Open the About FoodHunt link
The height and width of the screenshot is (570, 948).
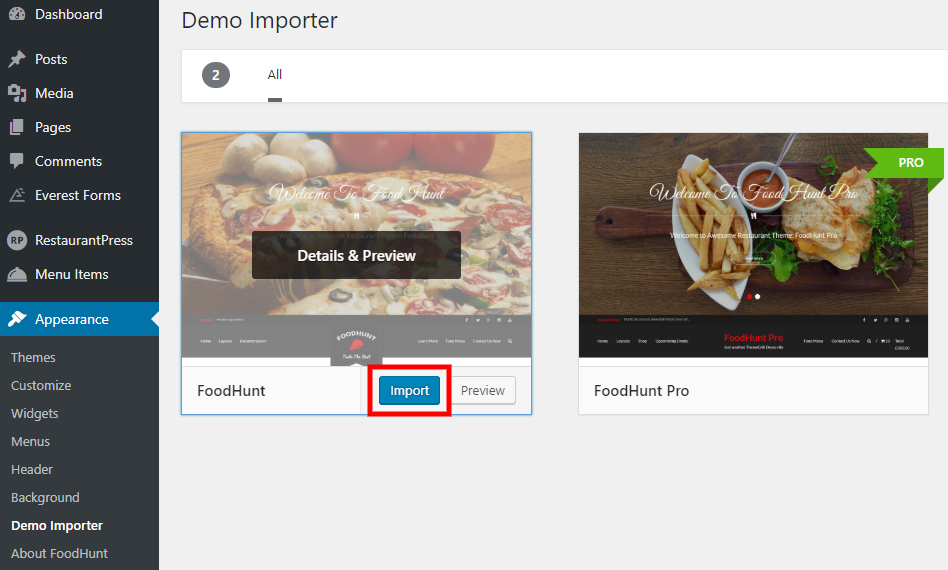(x=59, y=553)
